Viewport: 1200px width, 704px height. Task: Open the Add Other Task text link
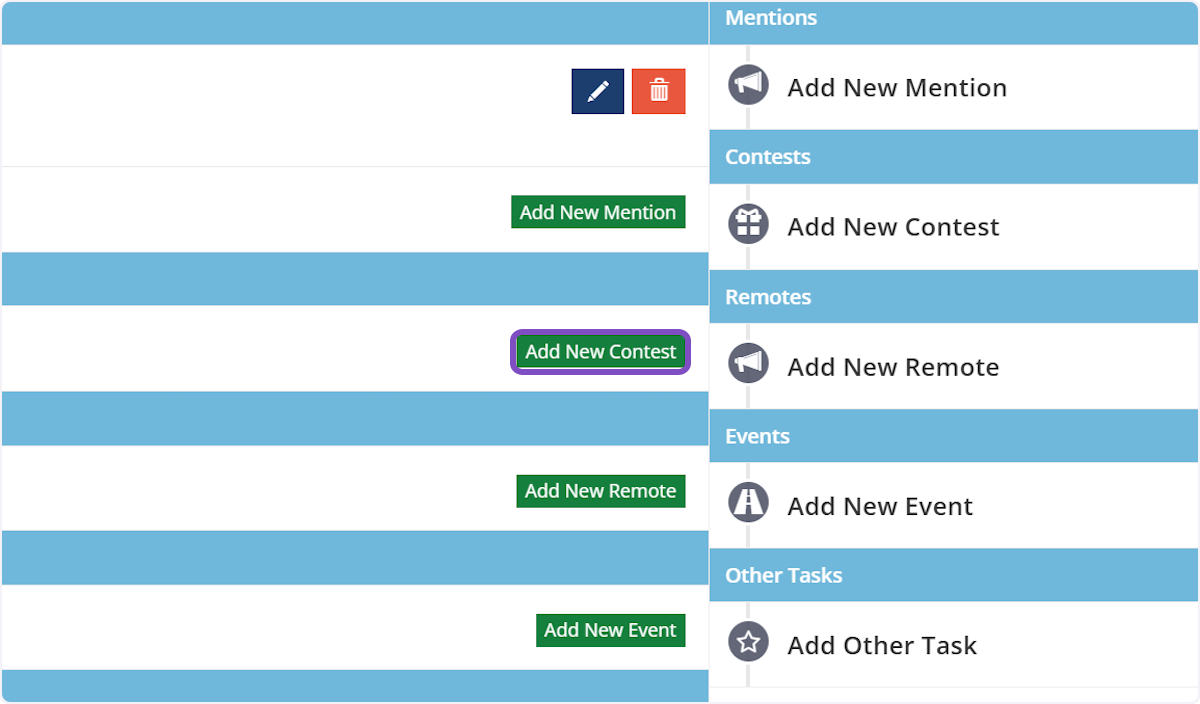point(882,645)
